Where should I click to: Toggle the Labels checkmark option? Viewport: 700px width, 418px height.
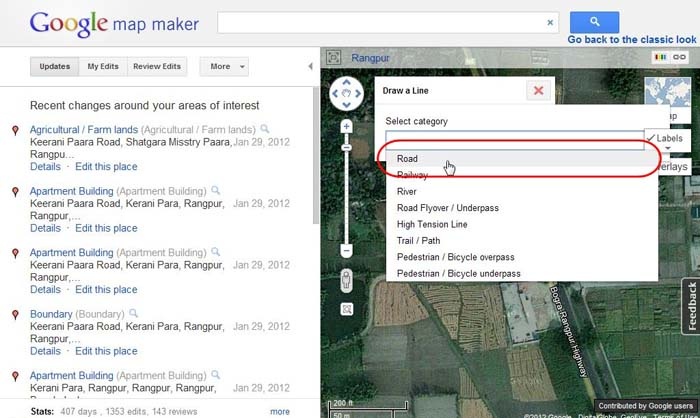[x=664, y=138]
